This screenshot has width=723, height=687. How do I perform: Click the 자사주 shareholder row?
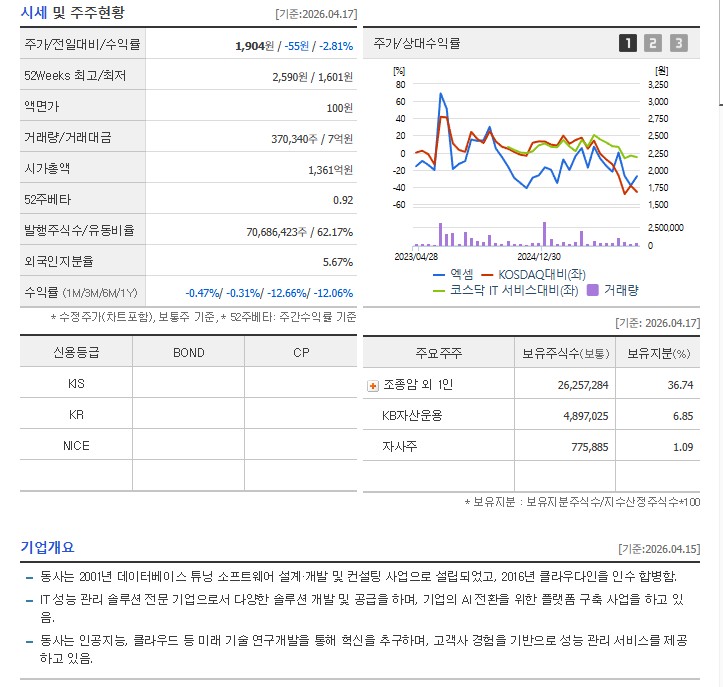[531, 446]
